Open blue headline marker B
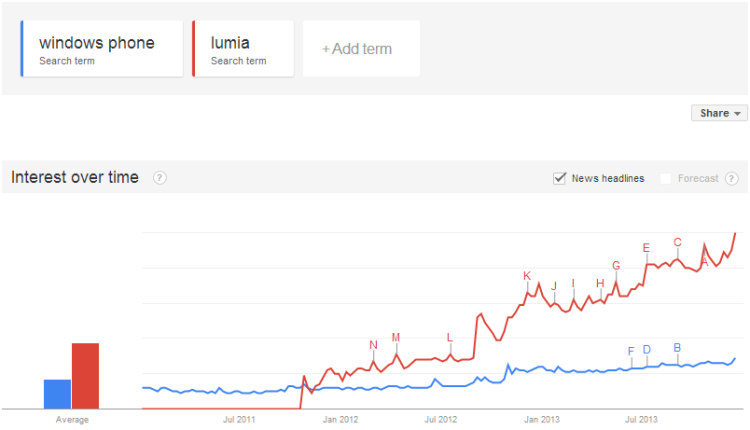The width and height of the screenshot is (750, 430). [677, 348]
